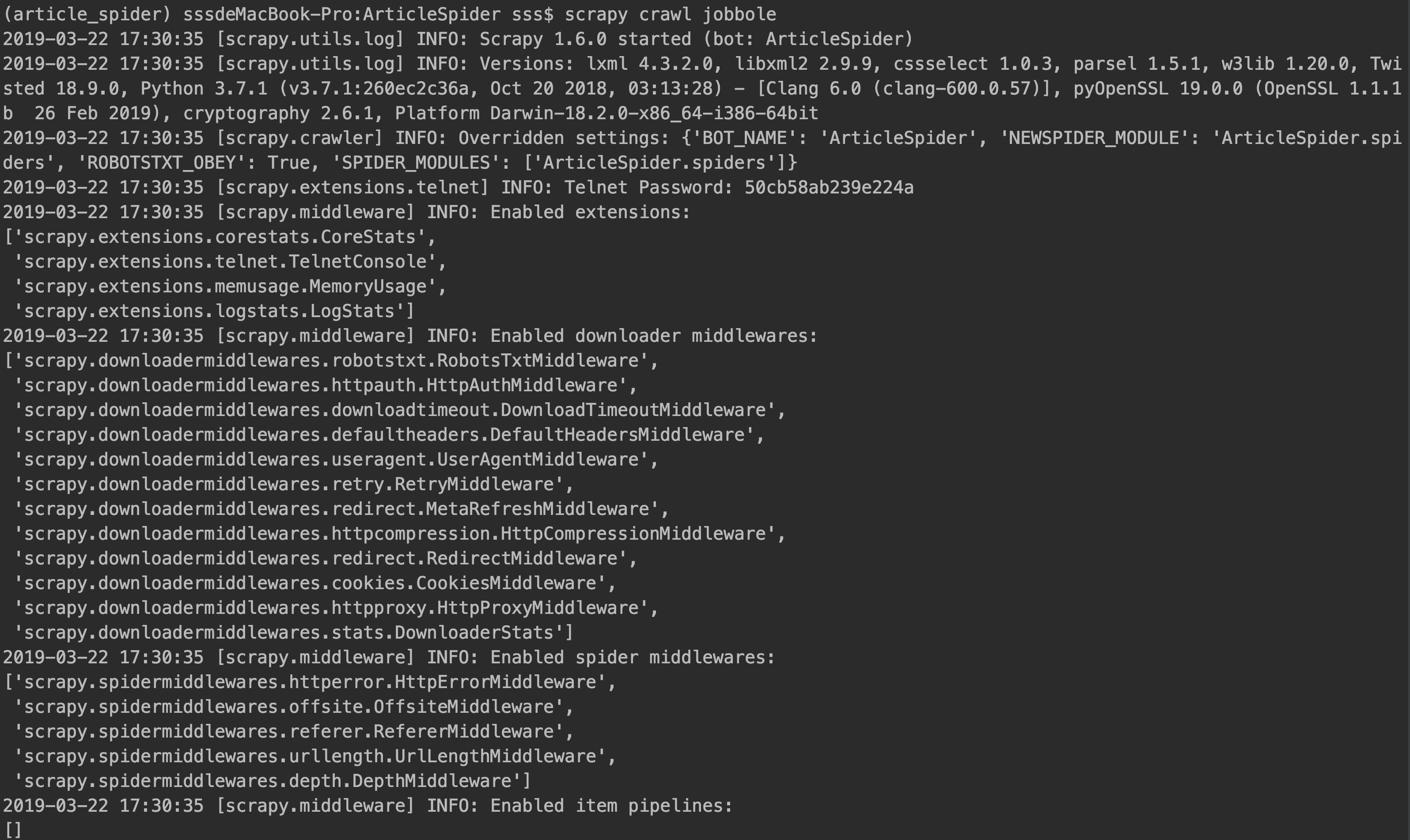Click the HttpAuthMiddleware entry
1410x840 pixels.
coord(326,386)
